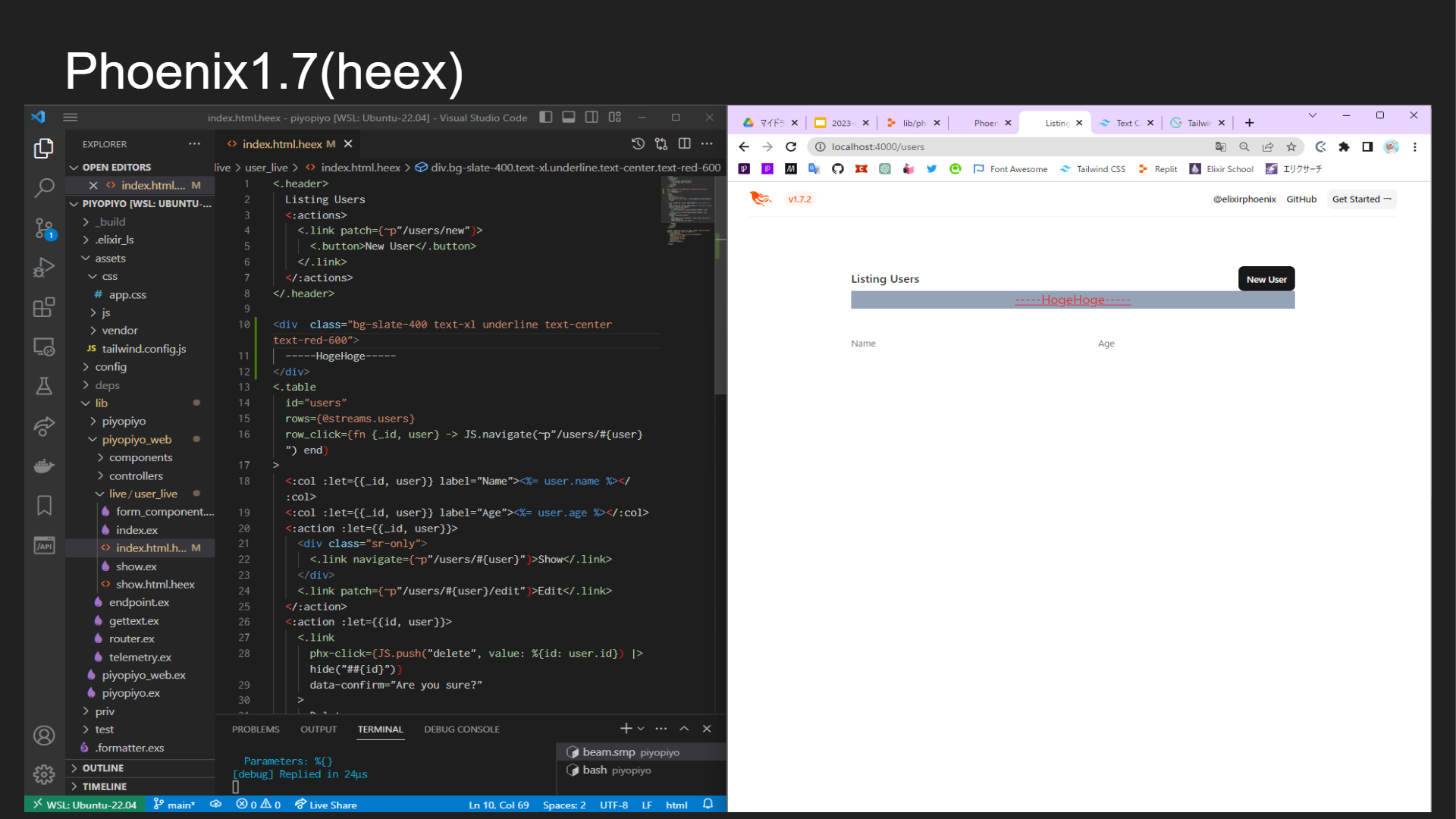This screenshot has height=819, width=1456.
Task: Toggle the bottom panel layout button
Action: (568, 117)
